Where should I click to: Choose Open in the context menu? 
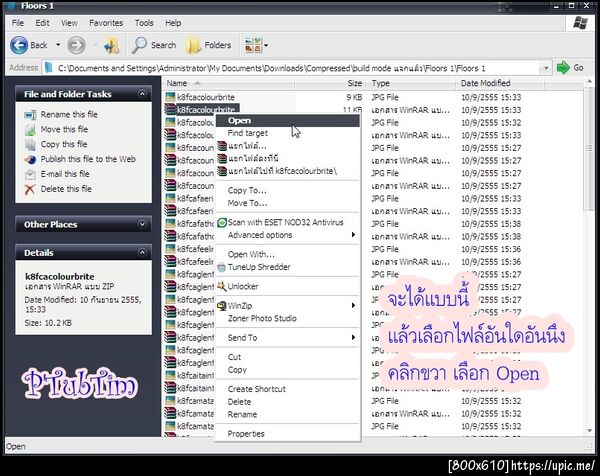point(288,121)
